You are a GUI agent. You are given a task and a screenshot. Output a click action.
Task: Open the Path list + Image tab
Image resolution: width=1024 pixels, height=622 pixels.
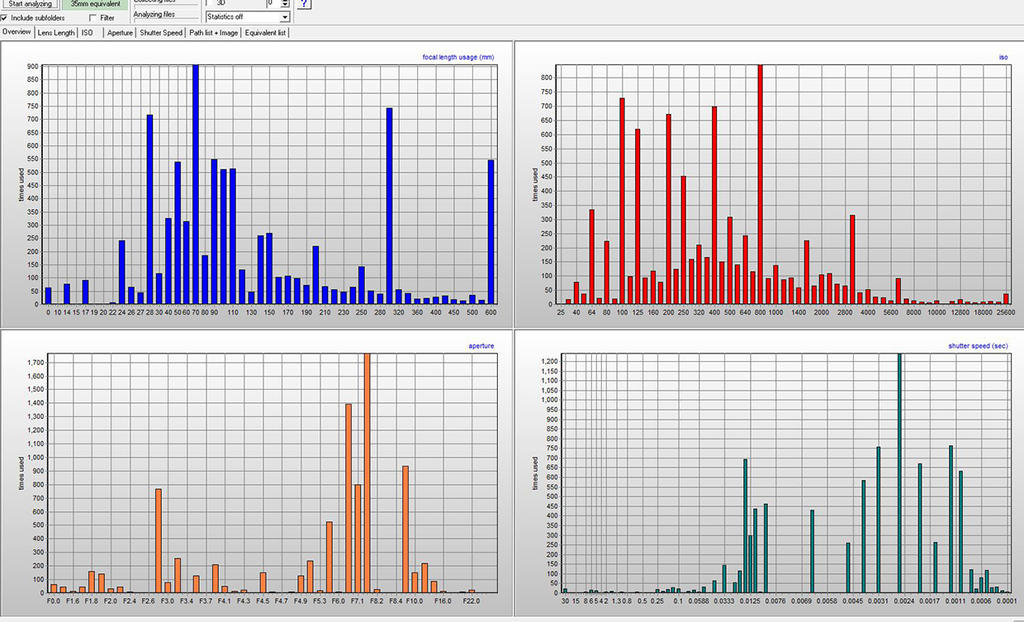pyautogui.click(x=214, y=33)
